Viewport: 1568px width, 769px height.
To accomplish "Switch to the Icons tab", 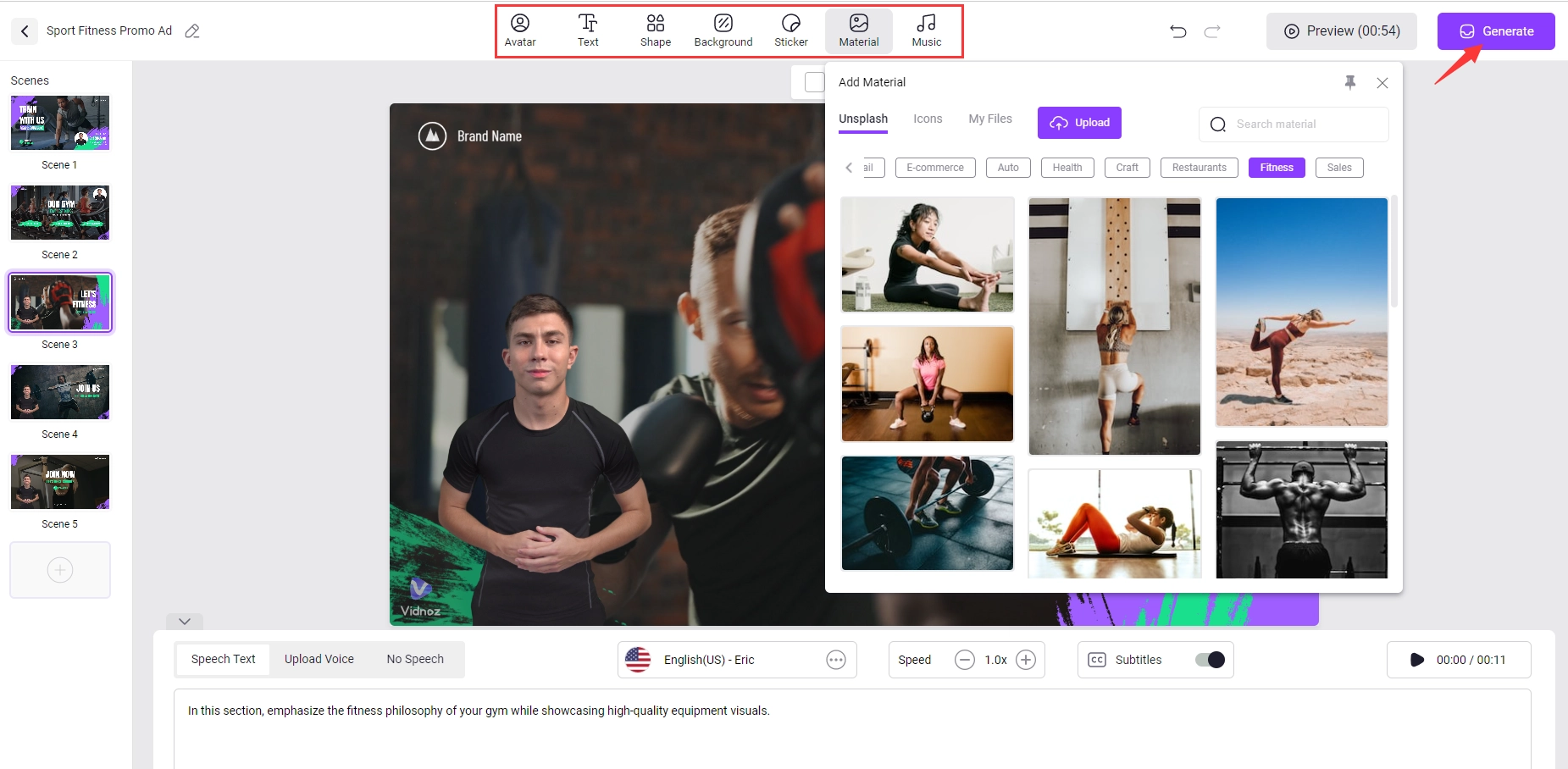I will [x=928, y=119].
